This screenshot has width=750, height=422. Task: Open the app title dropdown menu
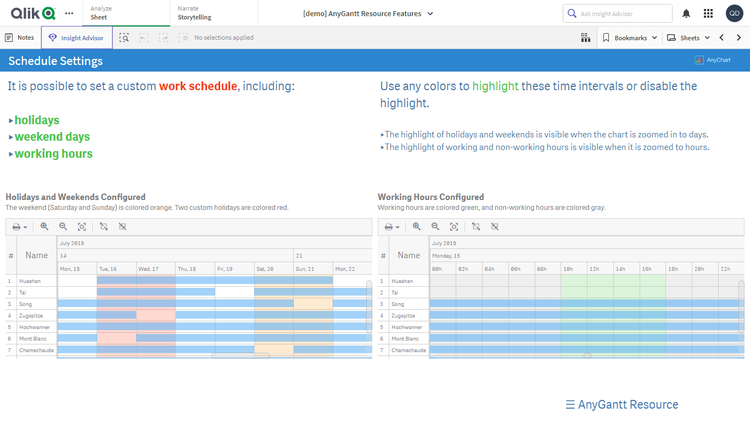click(x=368, y=13)
